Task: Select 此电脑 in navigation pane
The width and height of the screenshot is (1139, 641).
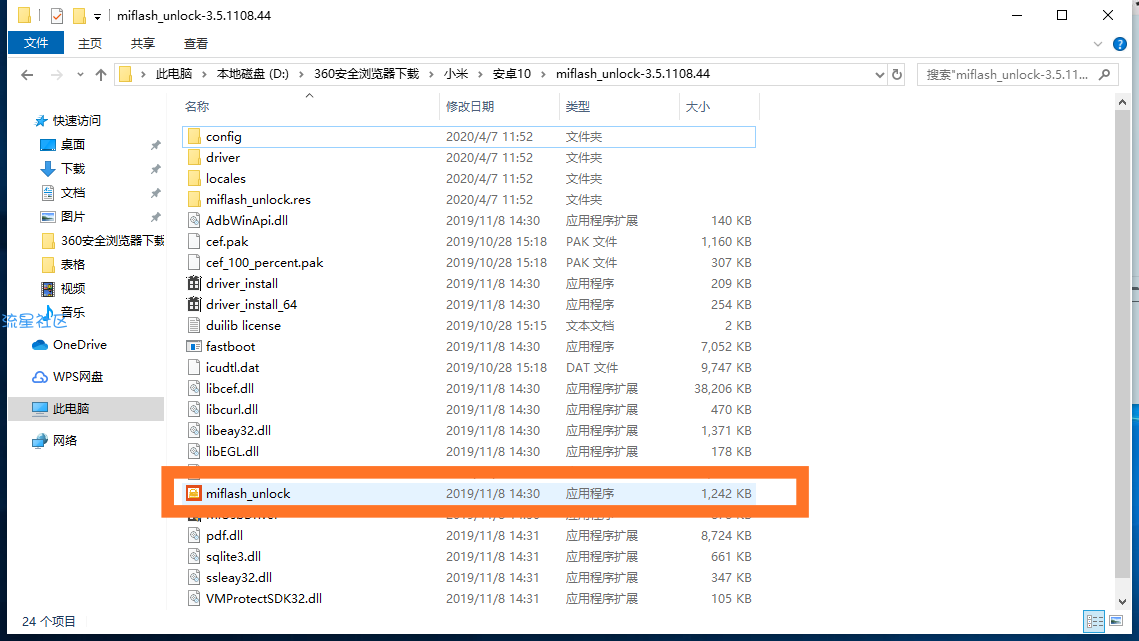Action: coord(86,408)
